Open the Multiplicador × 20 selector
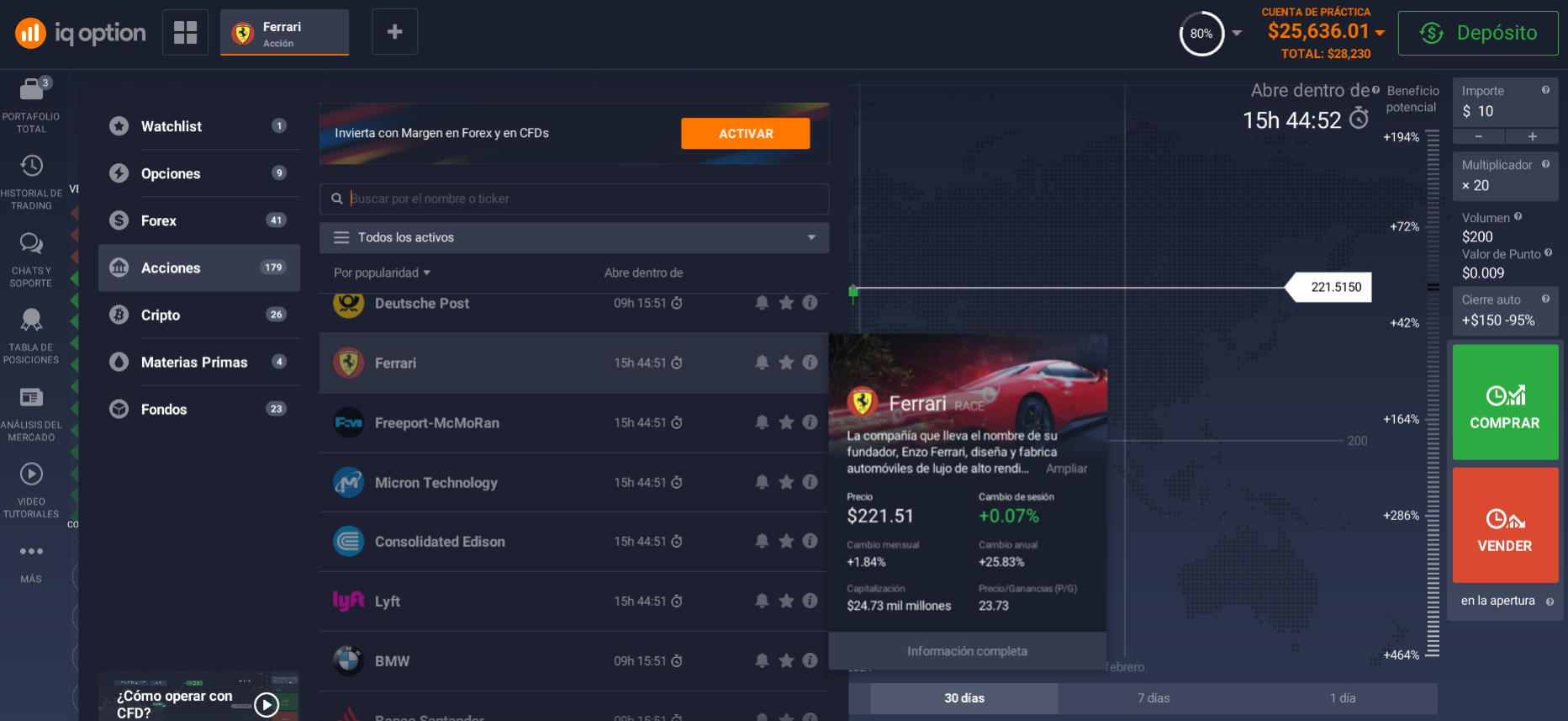The image size is (1568, 721). click(x=1505, y=176)
